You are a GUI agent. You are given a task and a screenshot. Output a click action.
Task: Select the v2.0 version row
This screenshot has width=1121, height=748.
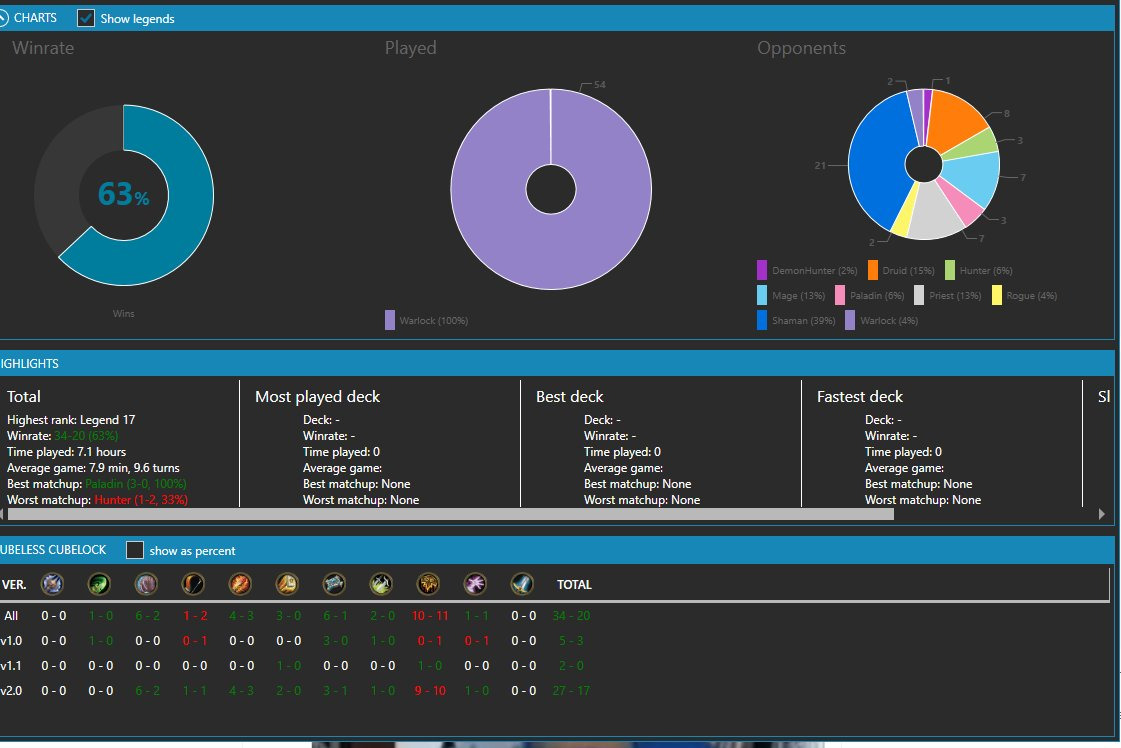[x=12, y=690]
